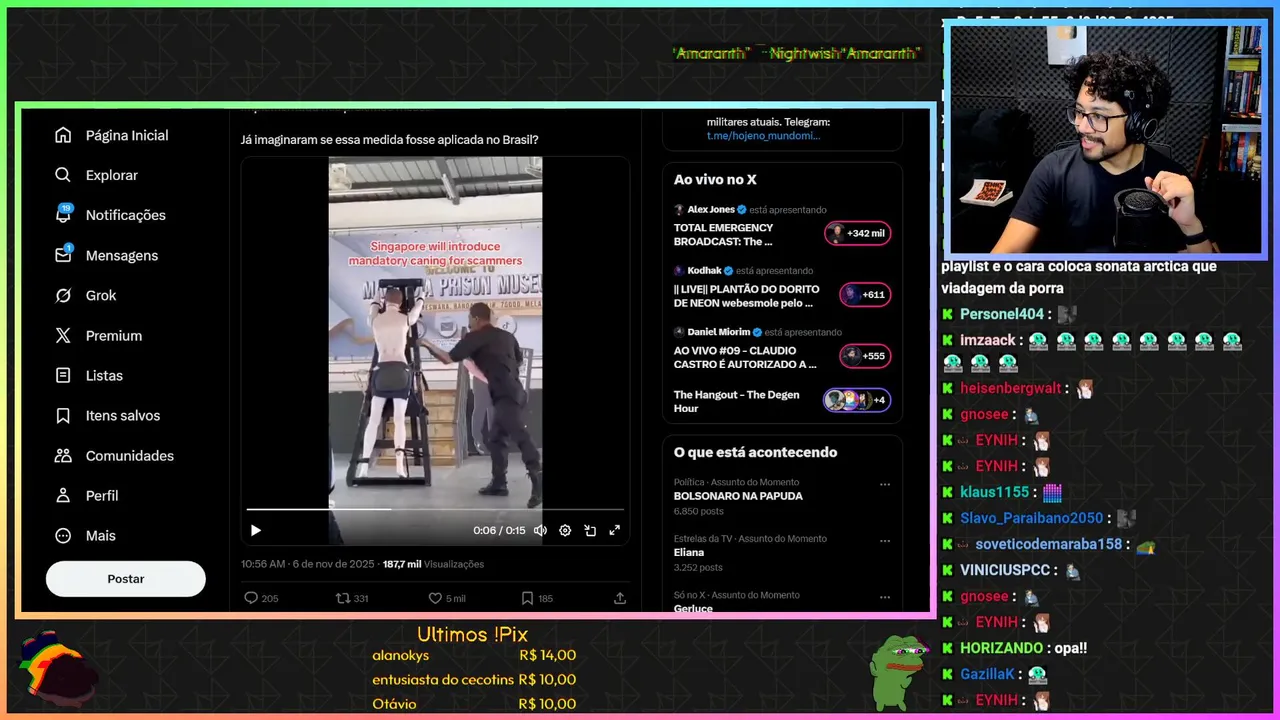Open the Mensagens menu label
This screenshot has width=1280, height=720.
point(122,255)
